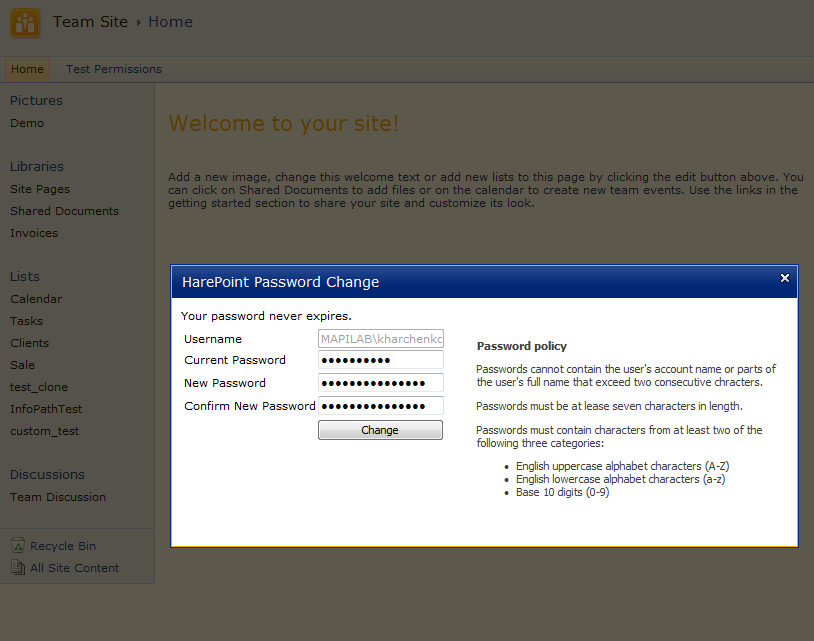Open Shared Documents library
The image size is (814, 641).
64,211
